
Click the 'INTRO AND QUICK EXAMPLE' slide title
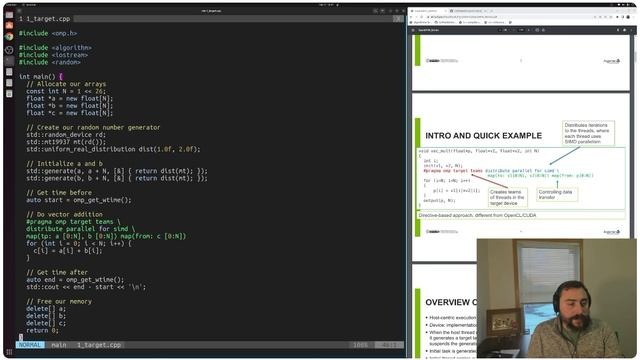484,136
